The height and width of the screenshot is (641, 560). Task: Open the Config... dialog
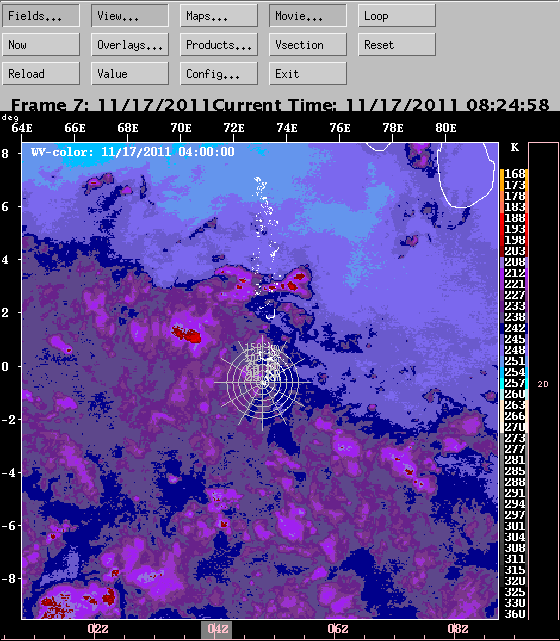click(x=219, y=74)
